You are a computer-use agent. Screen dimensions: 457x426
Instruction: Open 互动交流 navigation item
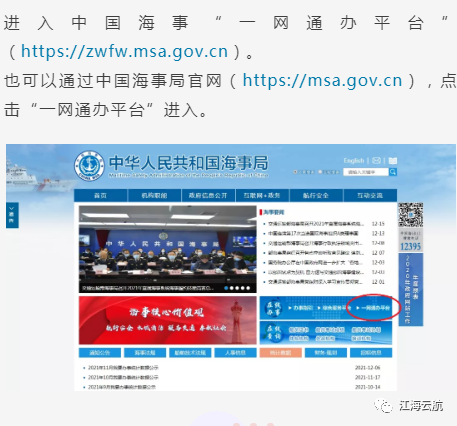tap(370, 196)
